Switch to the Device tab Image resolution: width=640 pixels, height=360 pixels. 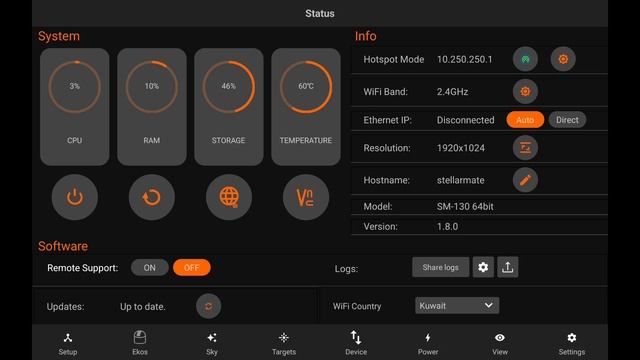(356, 343)
